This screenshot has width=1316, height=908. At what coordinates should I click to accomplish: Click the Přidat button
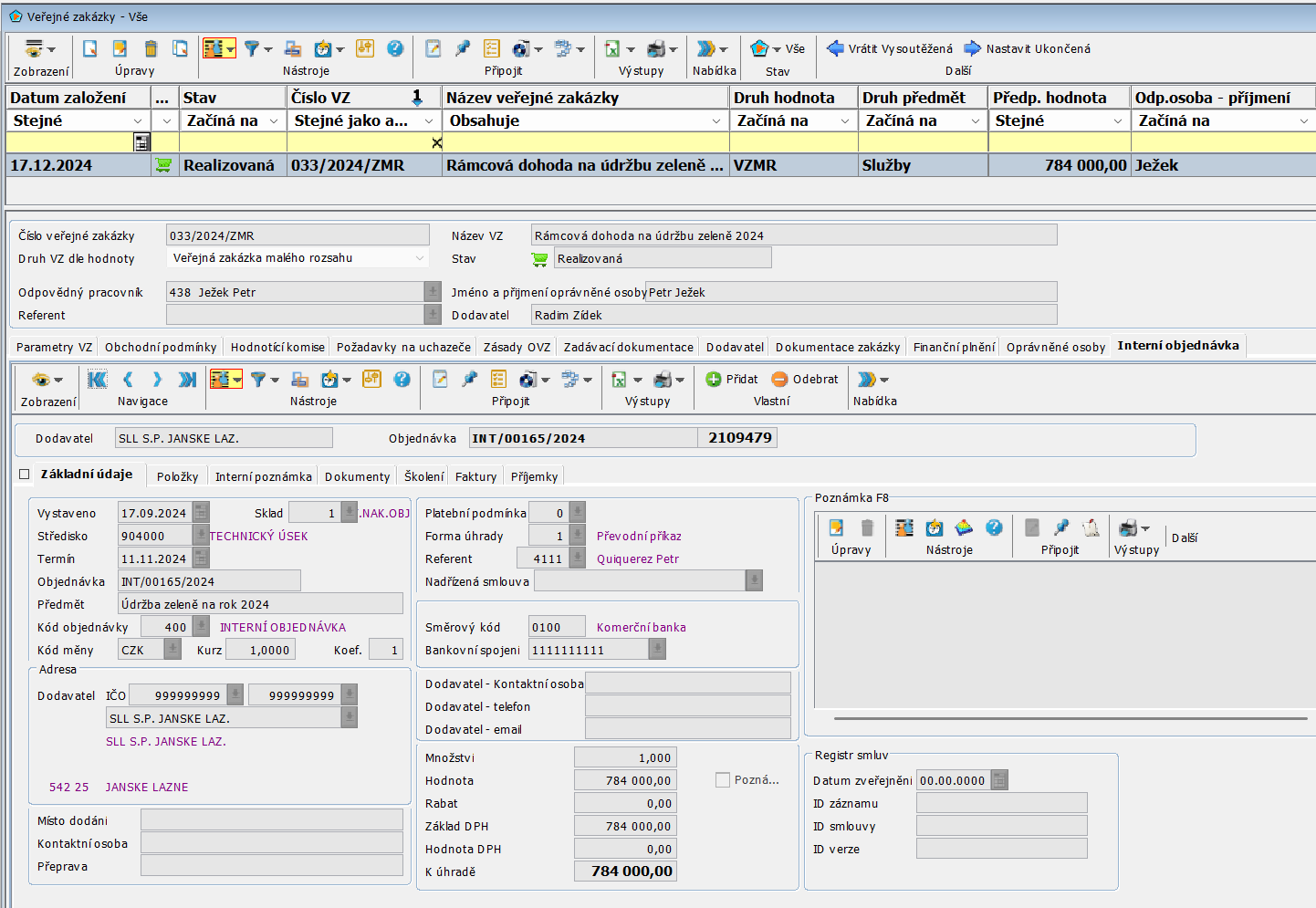(732, 379)
